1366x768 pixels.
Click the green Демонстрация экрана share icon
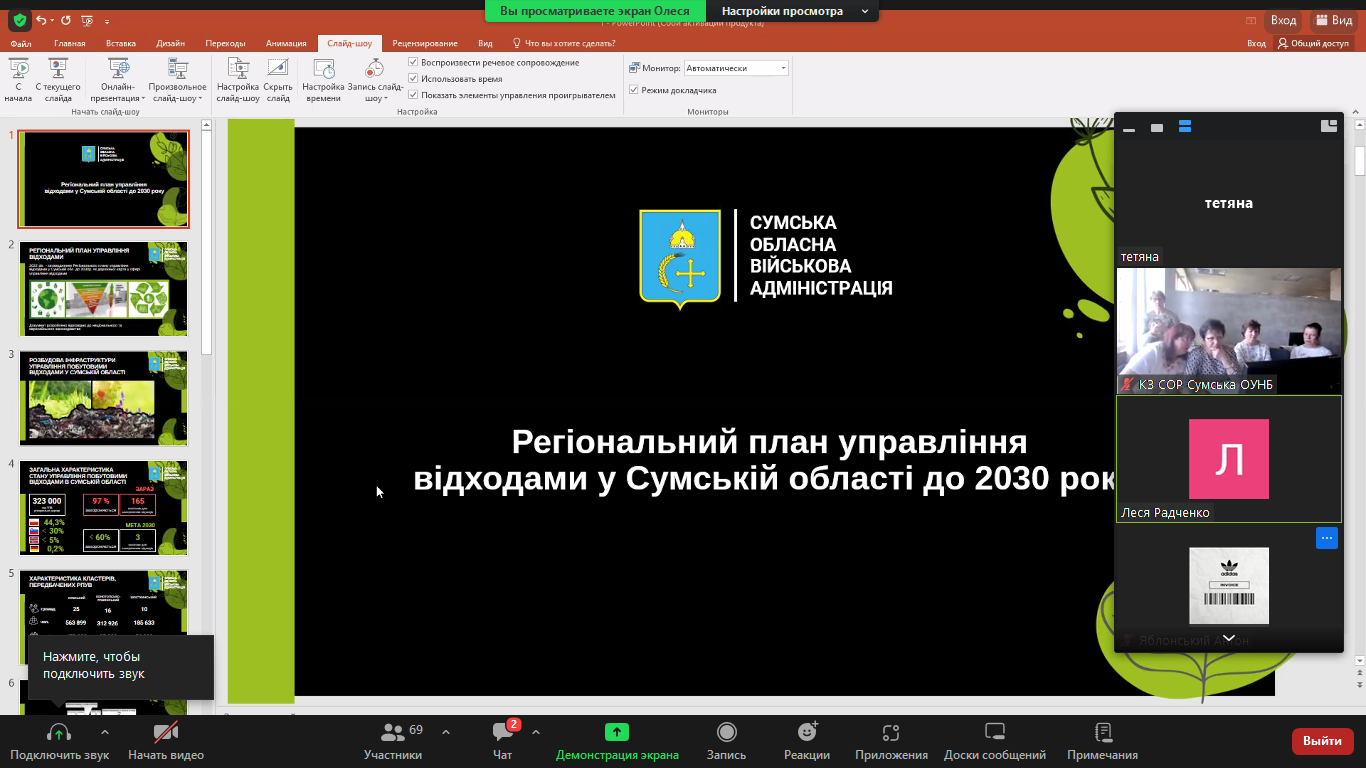click(617, 733)
